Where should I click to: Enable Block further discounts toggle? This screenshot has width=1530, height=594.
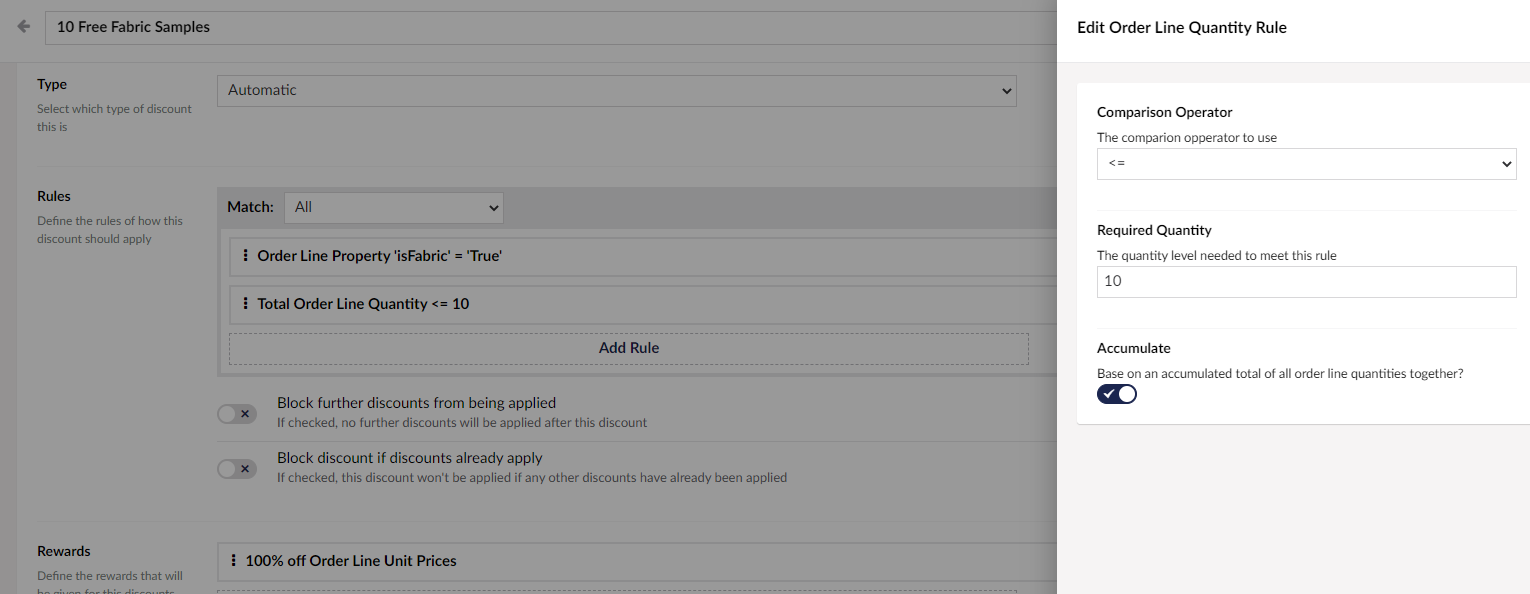pos(237,413)
